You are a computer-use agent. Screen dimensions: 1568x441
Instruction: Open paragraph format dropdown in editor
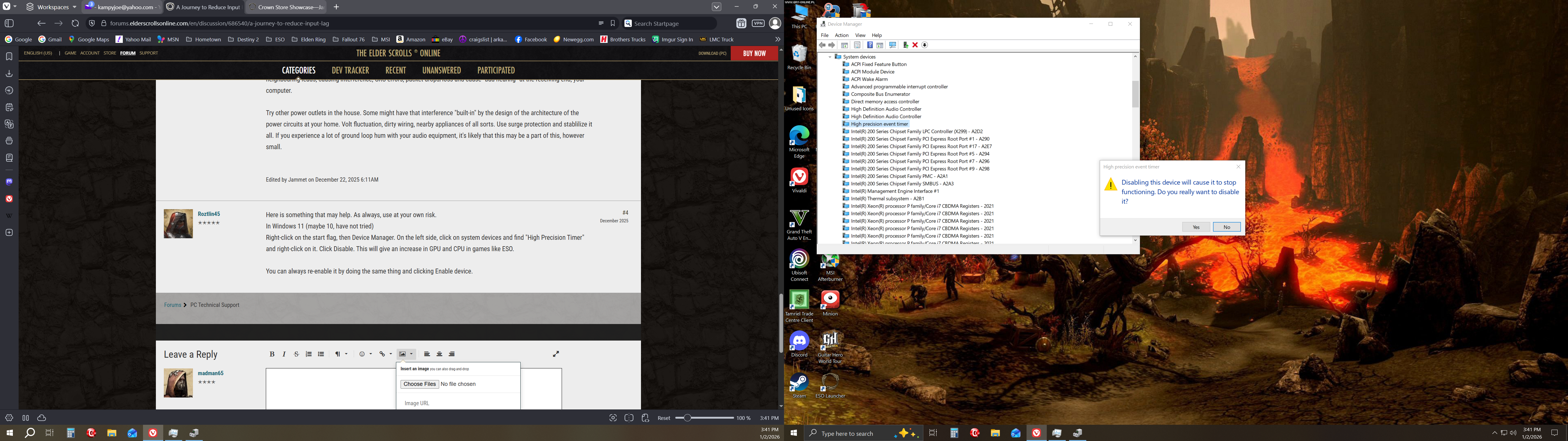click(x=341, y=354)
